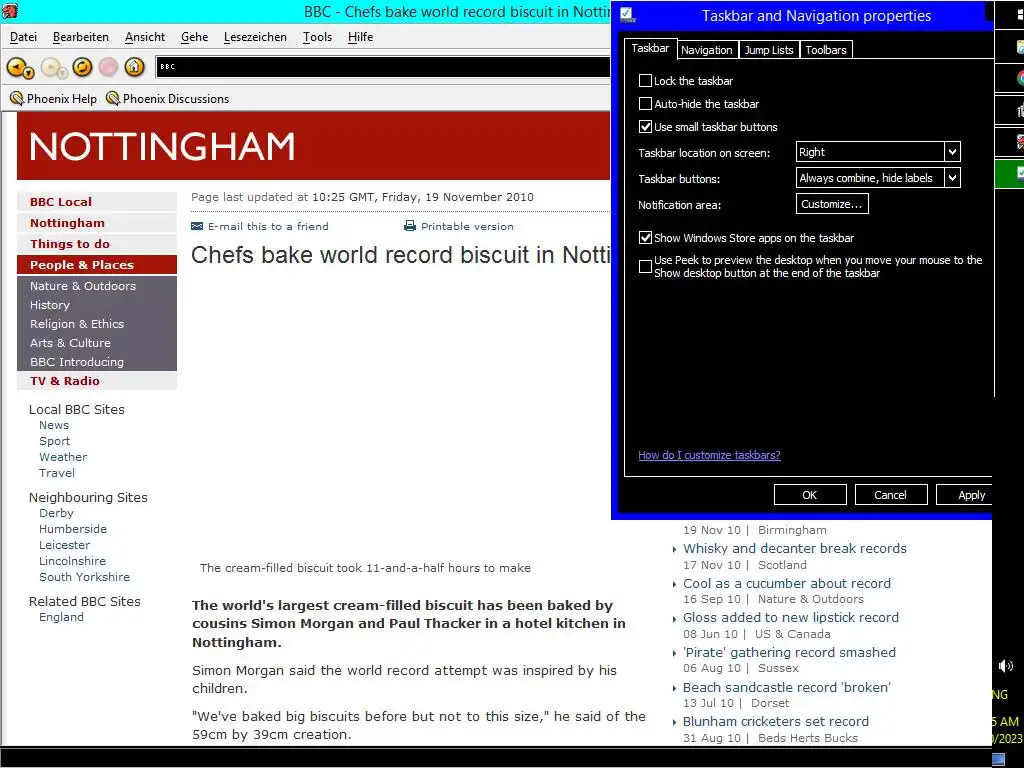
Task: Open Blunham cricketers set record story
Action: 776,722
